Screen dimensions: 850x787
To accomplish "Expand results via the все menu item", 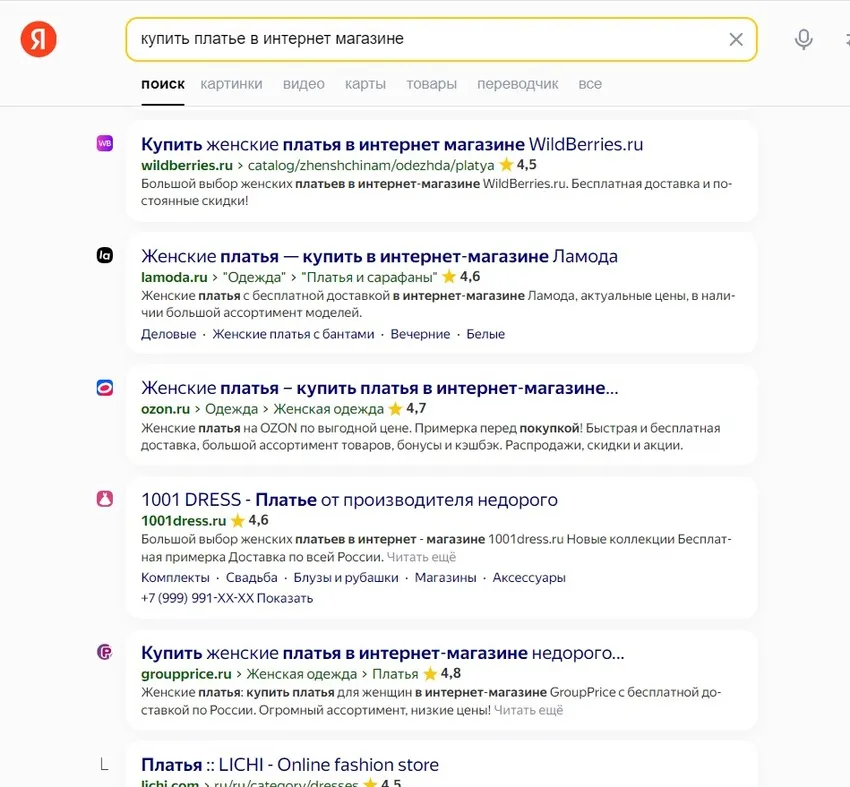I will [590, 84].
